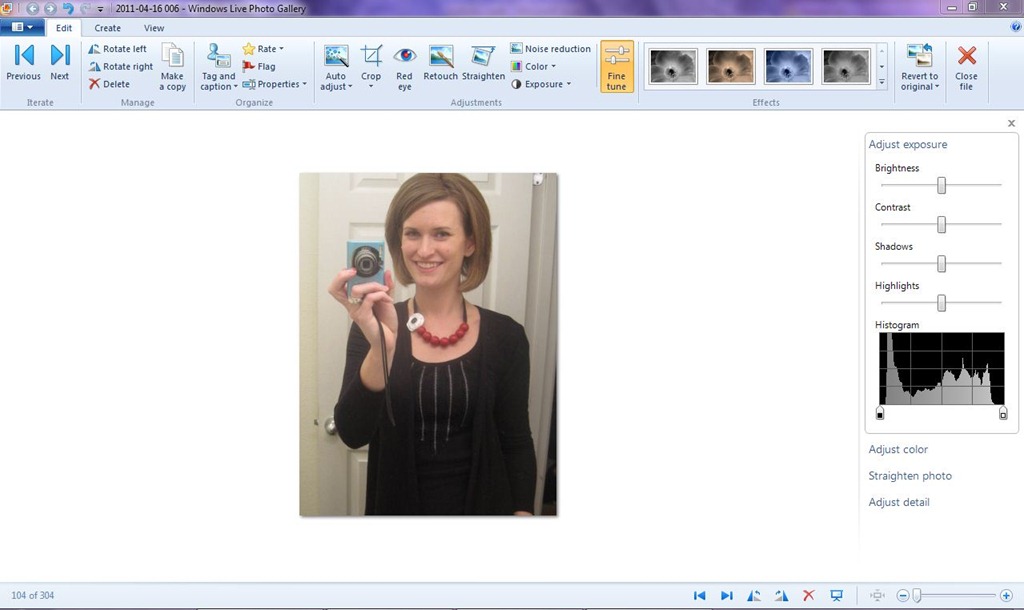1024x610 pixels.
Task: Open the Photo Gallery application menu button
Action: coord(22,27)
